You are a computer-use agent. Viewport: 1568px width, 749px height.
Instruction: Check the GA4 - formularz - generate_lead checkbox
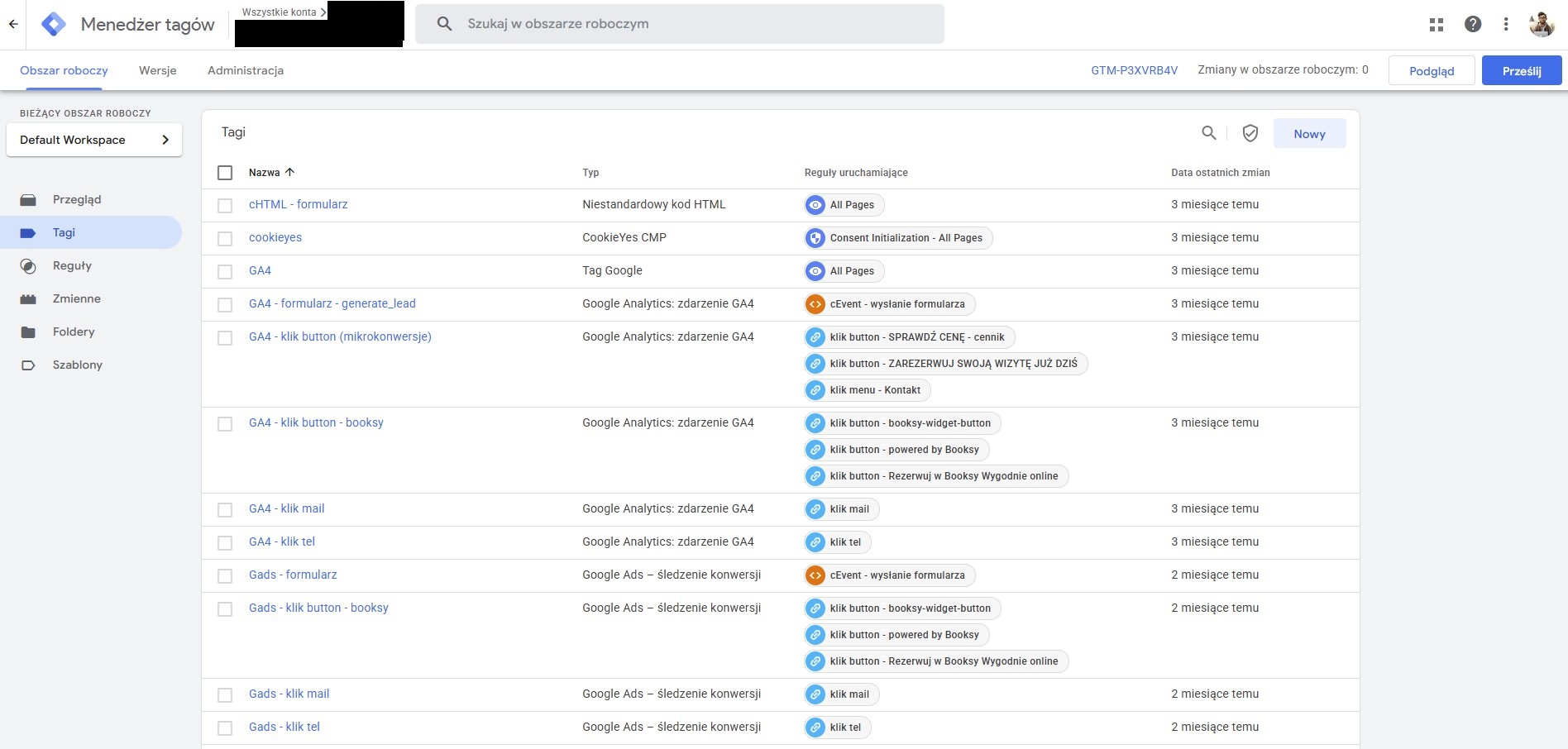pyautogui.click(x=225, y=305)
